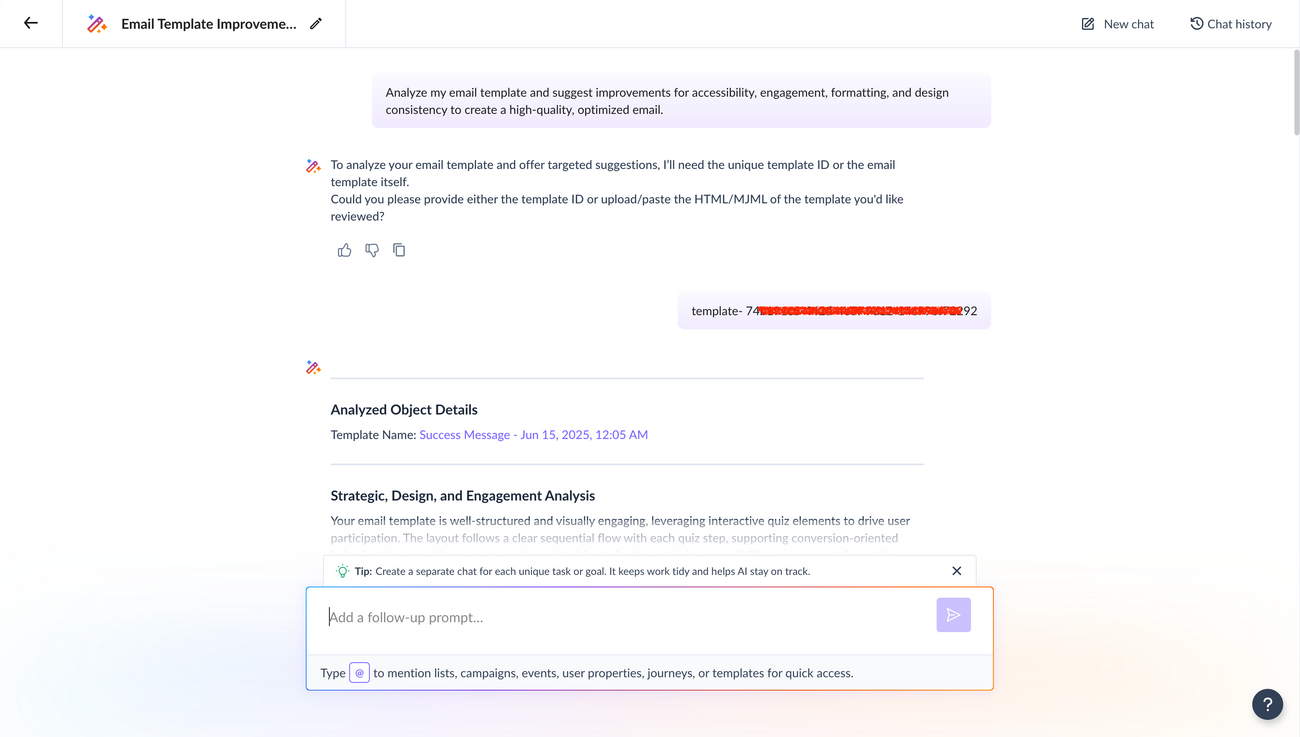
Task: Click the redacted template ID message bubble
Action: point(834,311)
